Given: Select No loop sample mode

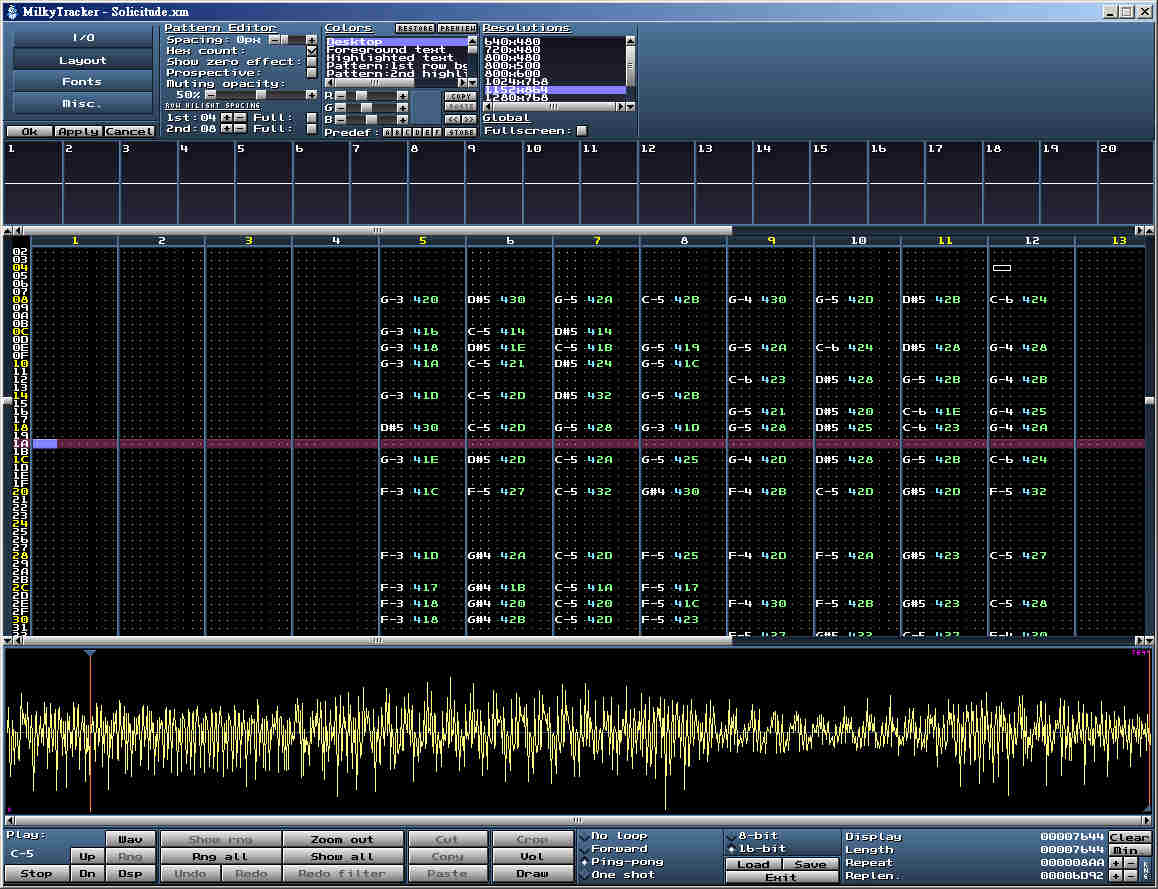Looking at the screenshot, I should 613,836.
